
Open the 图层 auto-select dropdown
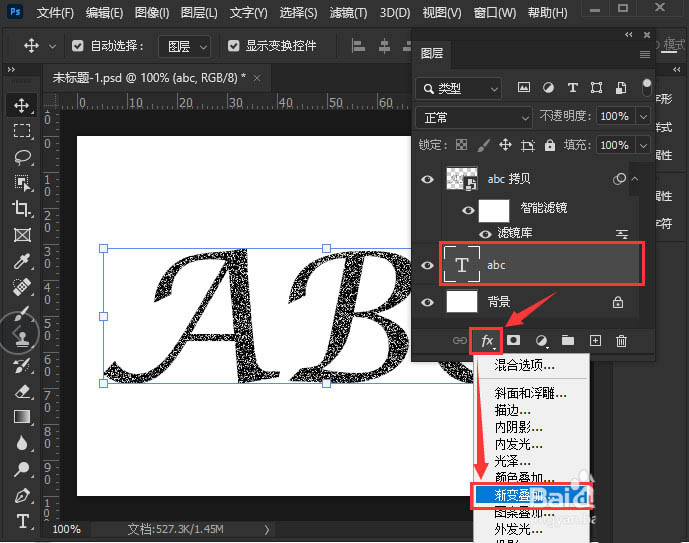(185, 46)
